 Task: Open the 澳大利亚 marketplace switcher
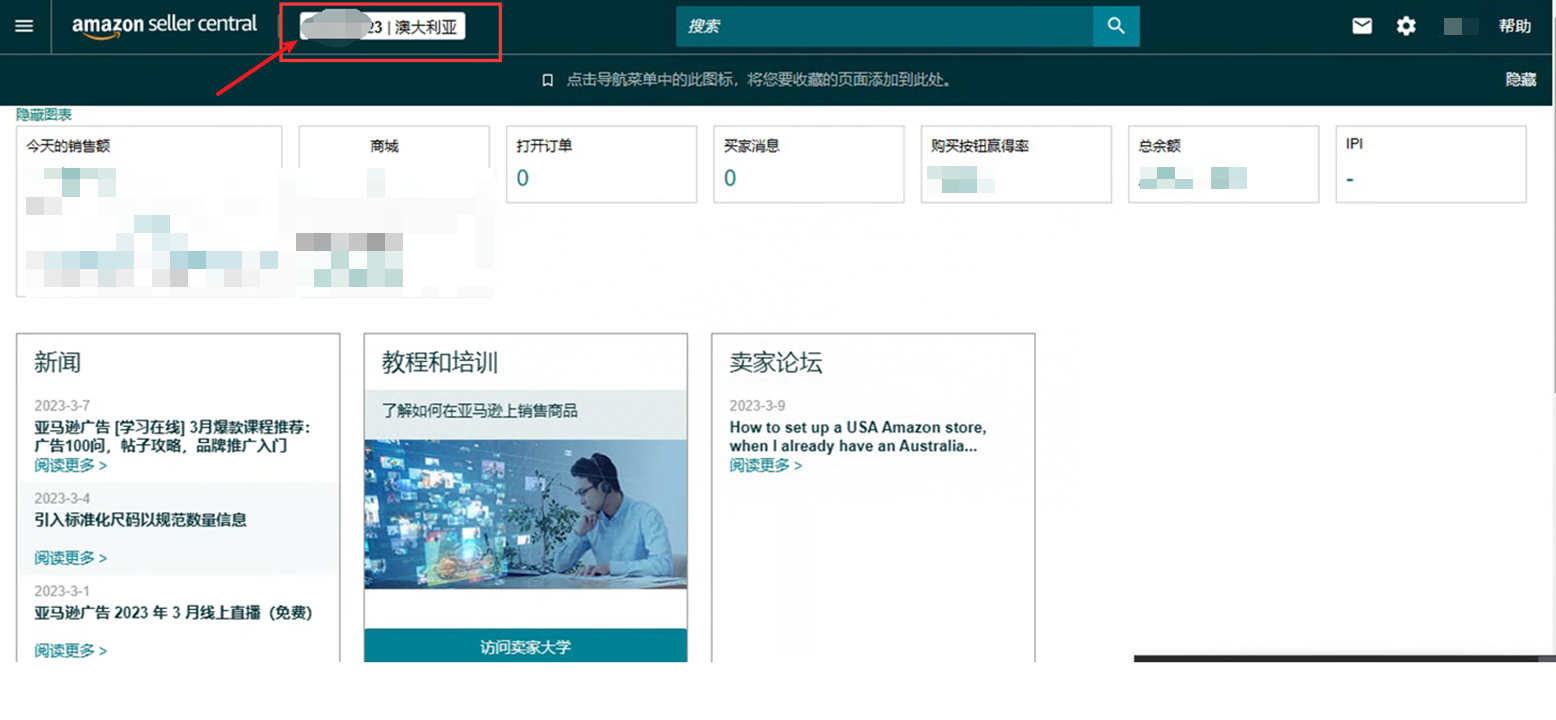click(x=382, y=27)
